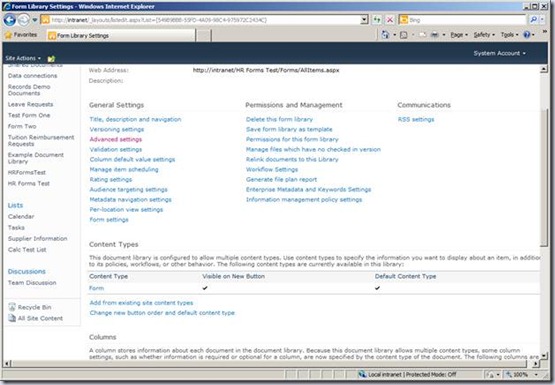Click the horizontal scroll right arrow
This screenshot has width=555, height=385.
point(536,363)
